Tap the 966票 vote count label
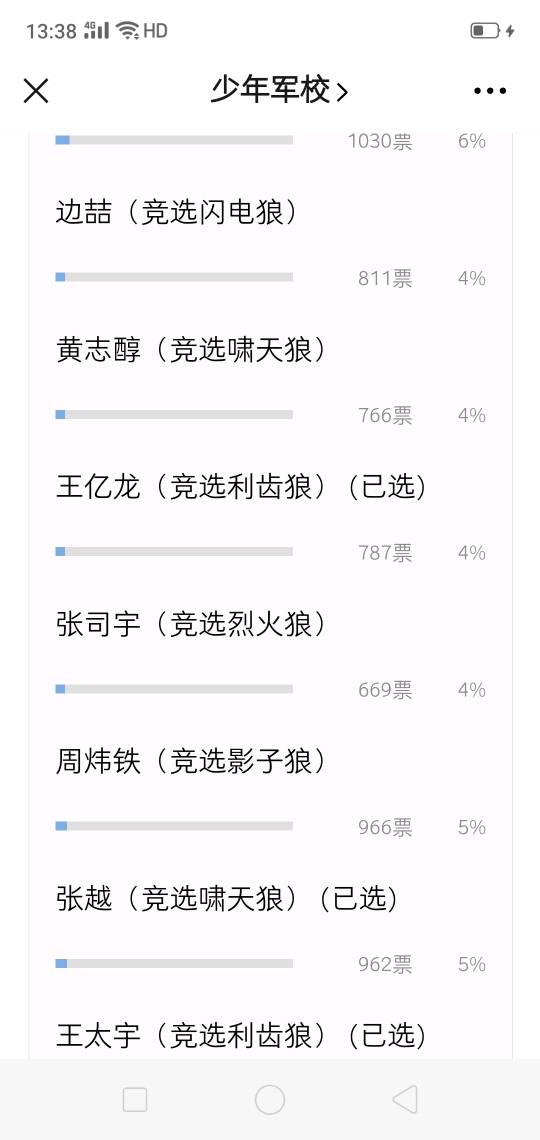 pos(385,827)
